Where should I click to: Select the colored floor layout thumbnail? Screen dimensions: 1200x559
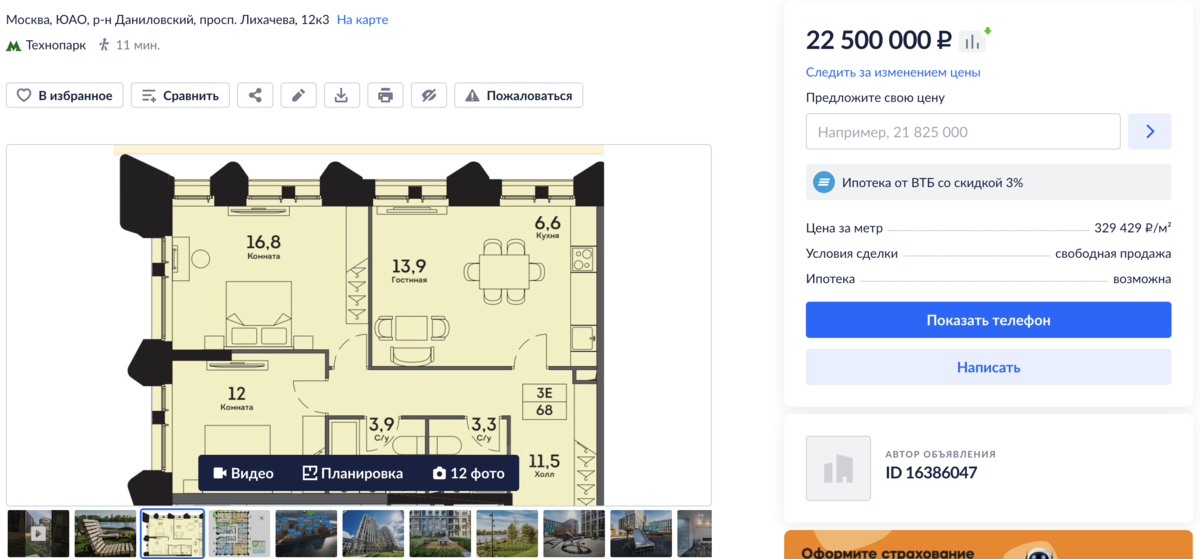tap(239, 534)
